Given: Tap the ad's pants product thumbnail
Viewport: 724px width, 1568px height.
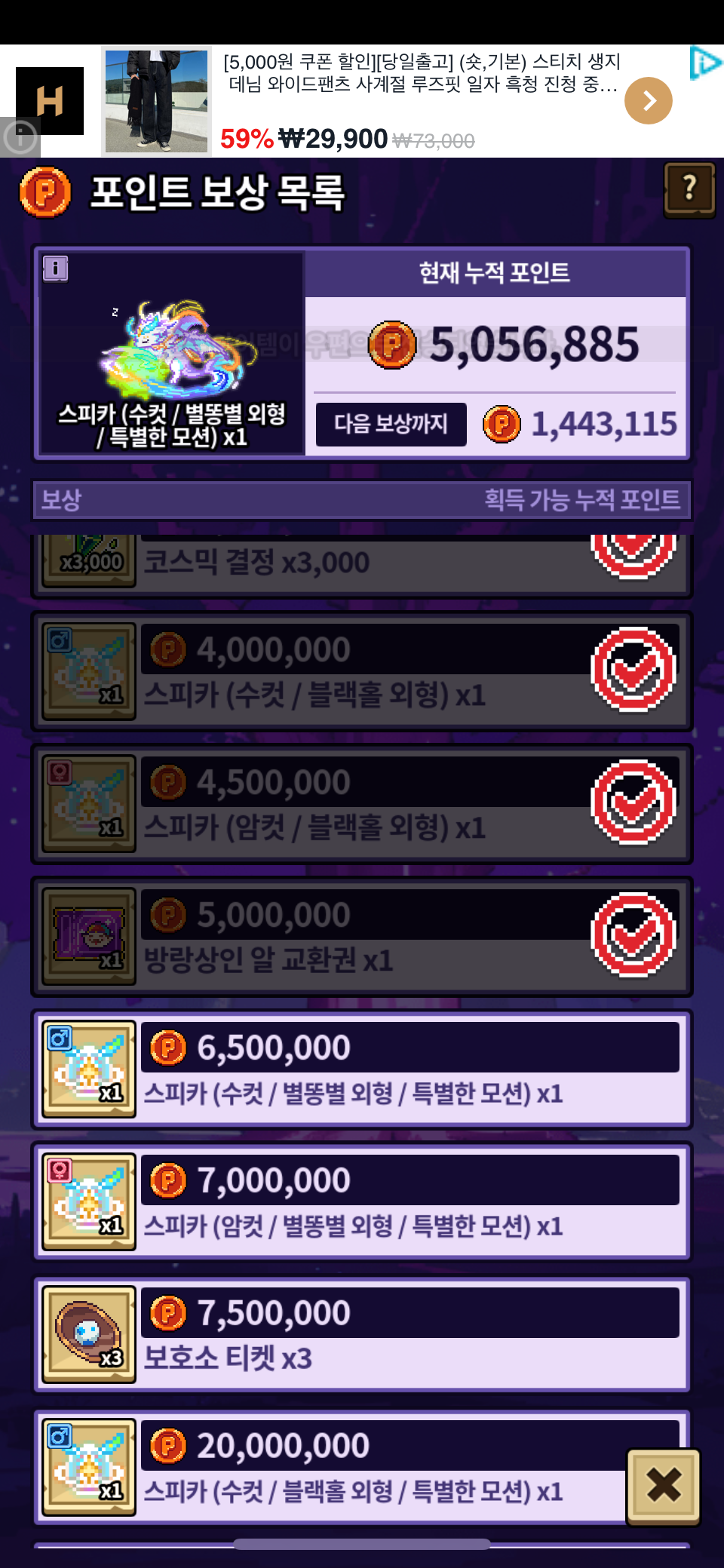Looking at the screenshot, I should (x=156, y=101).
